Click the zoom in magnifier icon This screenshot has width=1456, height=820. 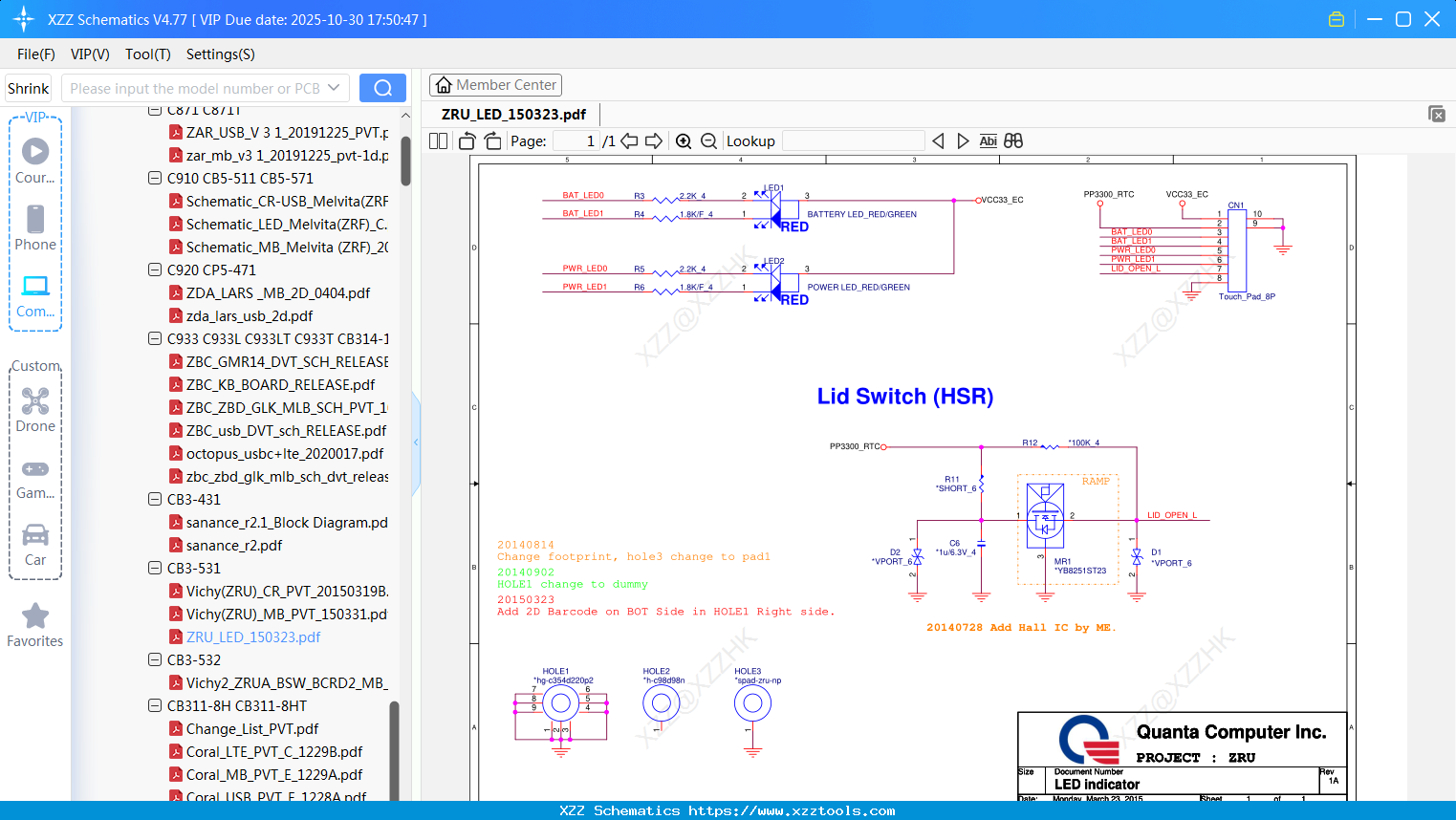click(684, 141)
